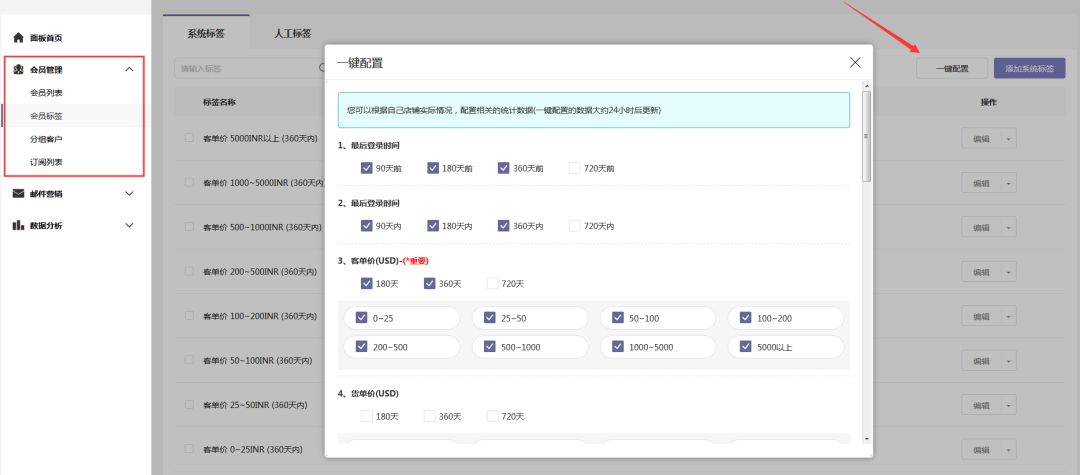Open 会员列表 in the sidebar

point(46,93)
